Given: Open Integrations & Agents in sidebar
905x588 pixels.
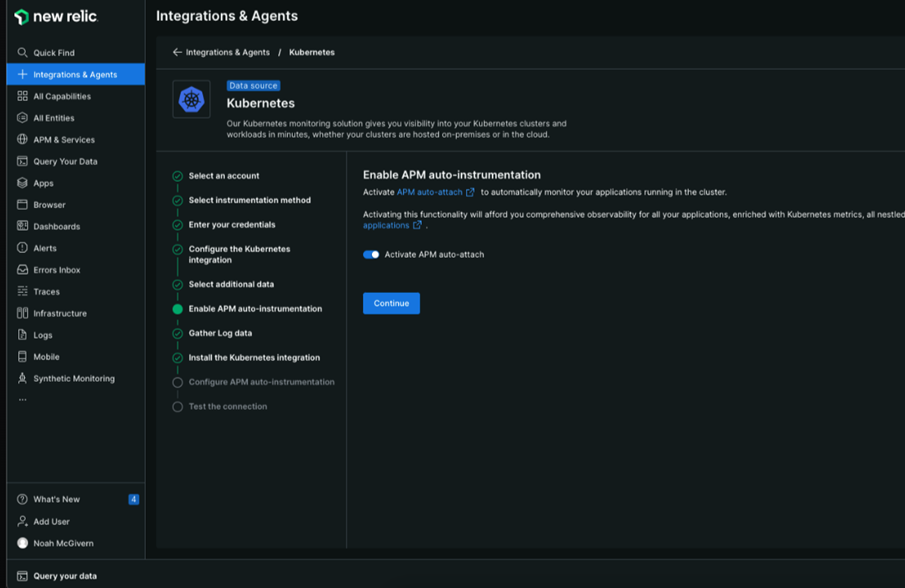Looking at the screenshot, I should pyautogui.click(x=76, y=74).
